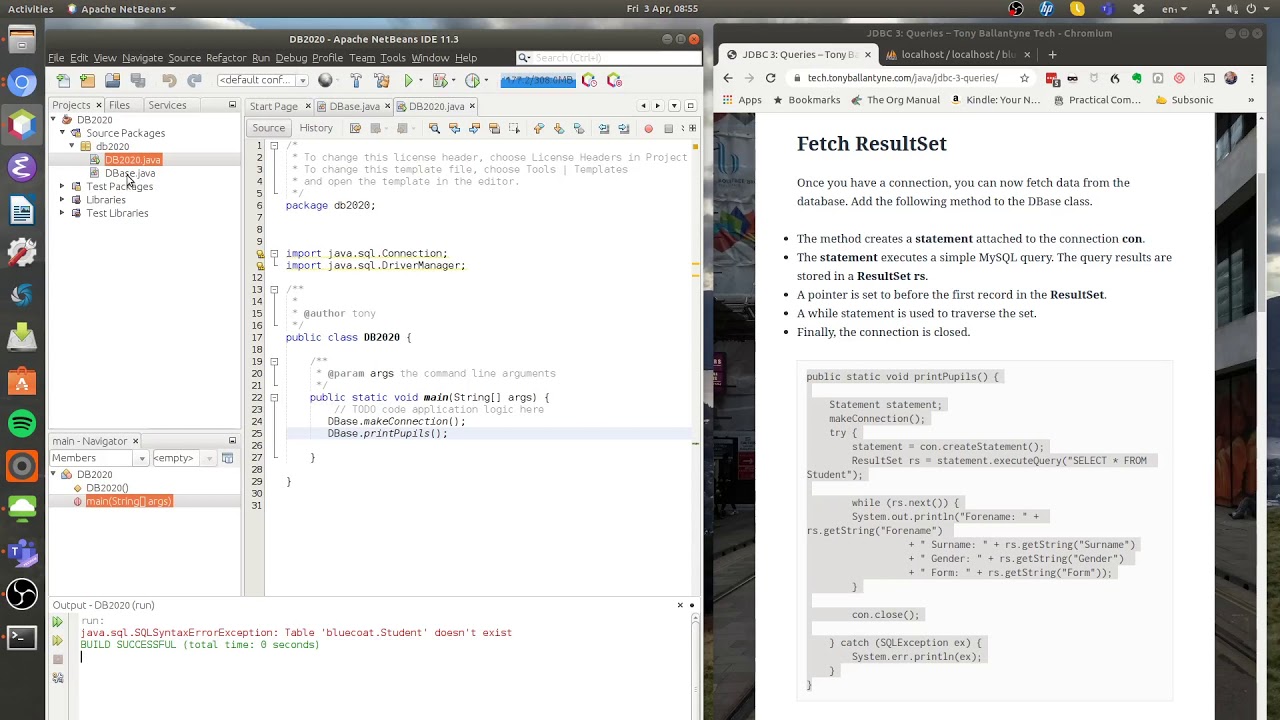Open the Chromium three-dot menu

click(1251, 78)
